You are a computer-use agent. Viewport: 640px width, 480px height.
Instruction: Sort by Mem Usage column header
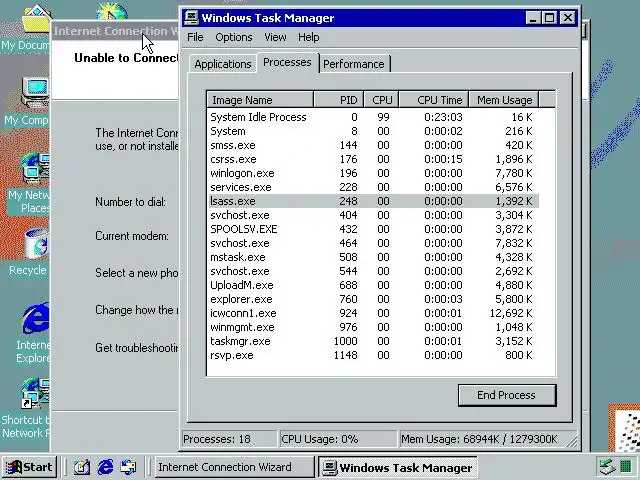(504, 100)
